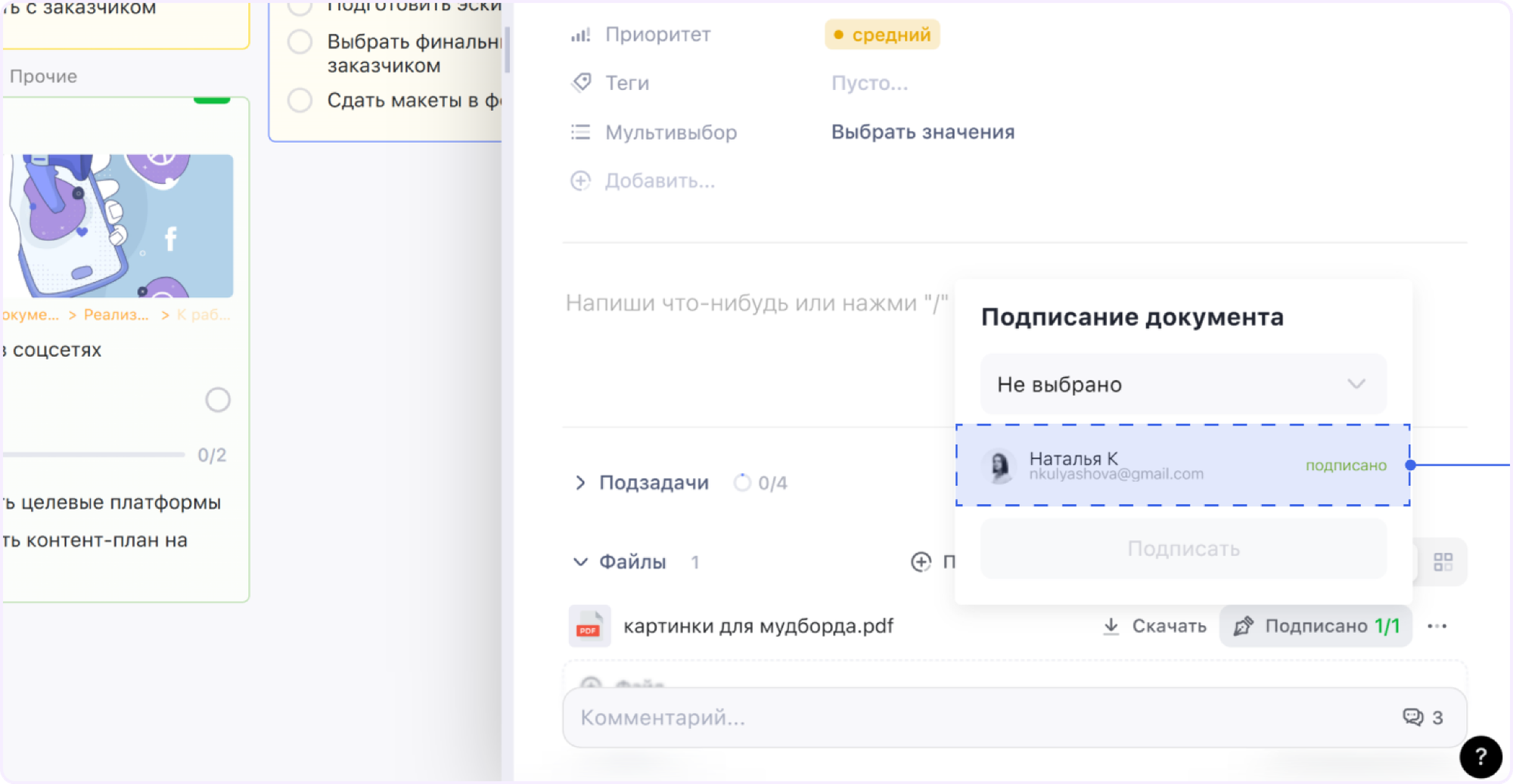Image resolution: width=1513 pixels, height=784 pixels.
Task: Change the средний priority badge
Action: pyautogui.click(x=882, y=35)
